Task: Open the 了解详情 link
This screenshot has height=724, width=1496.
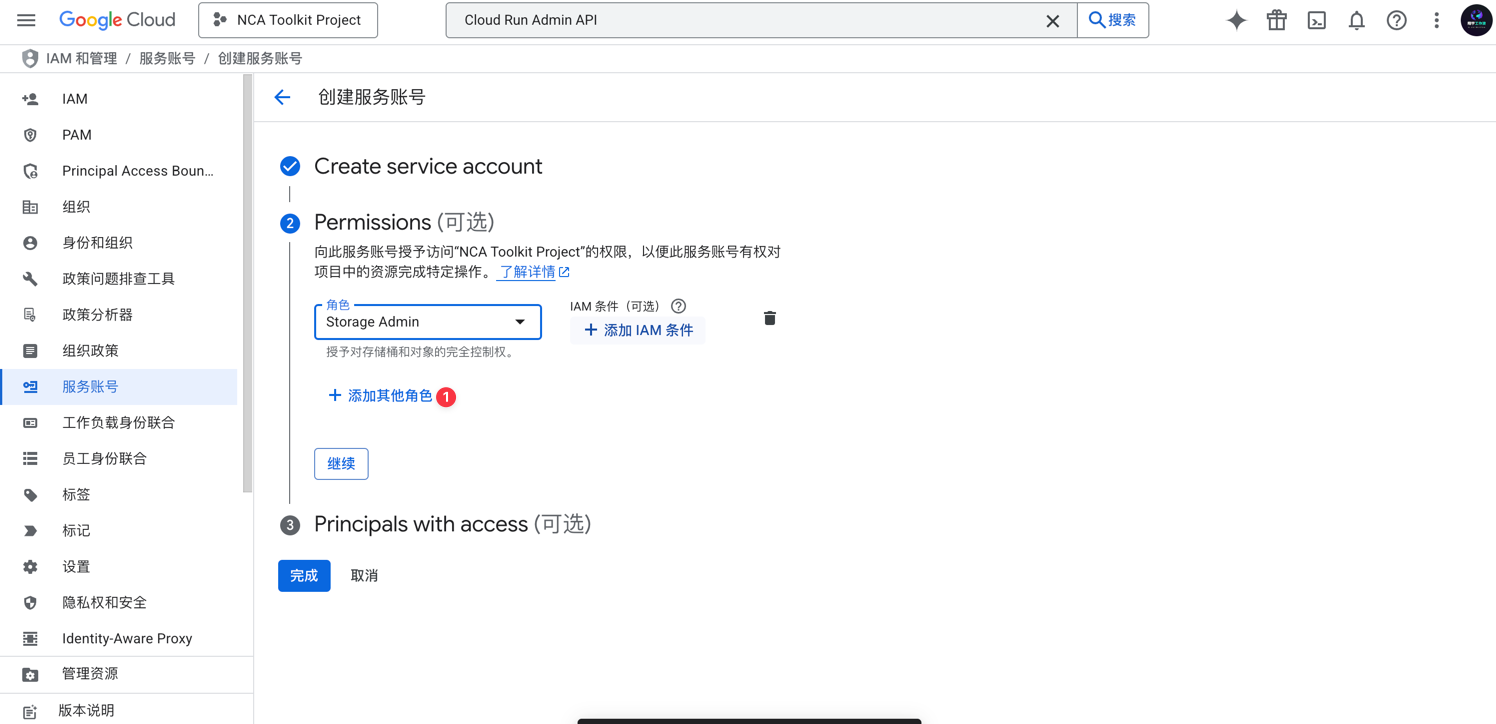Action: click(528, 272)
